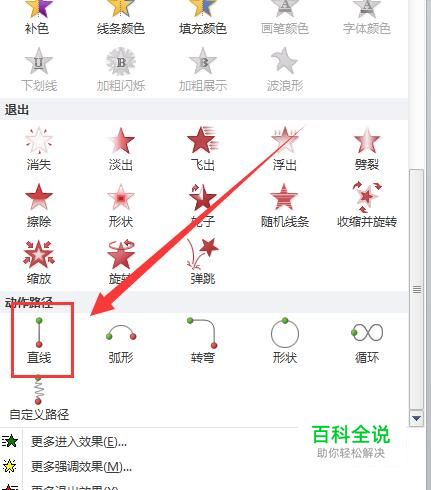Apply the 转弯 turn motion path

(203, 342)
